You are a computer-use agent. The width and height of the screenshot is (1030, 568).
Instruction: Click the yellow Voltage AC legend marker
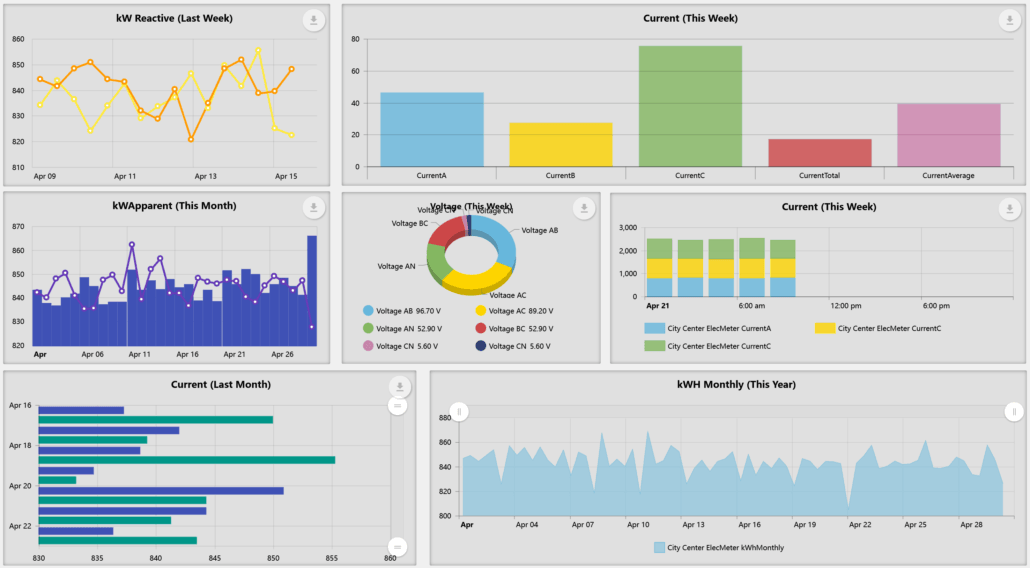point(481,311)
